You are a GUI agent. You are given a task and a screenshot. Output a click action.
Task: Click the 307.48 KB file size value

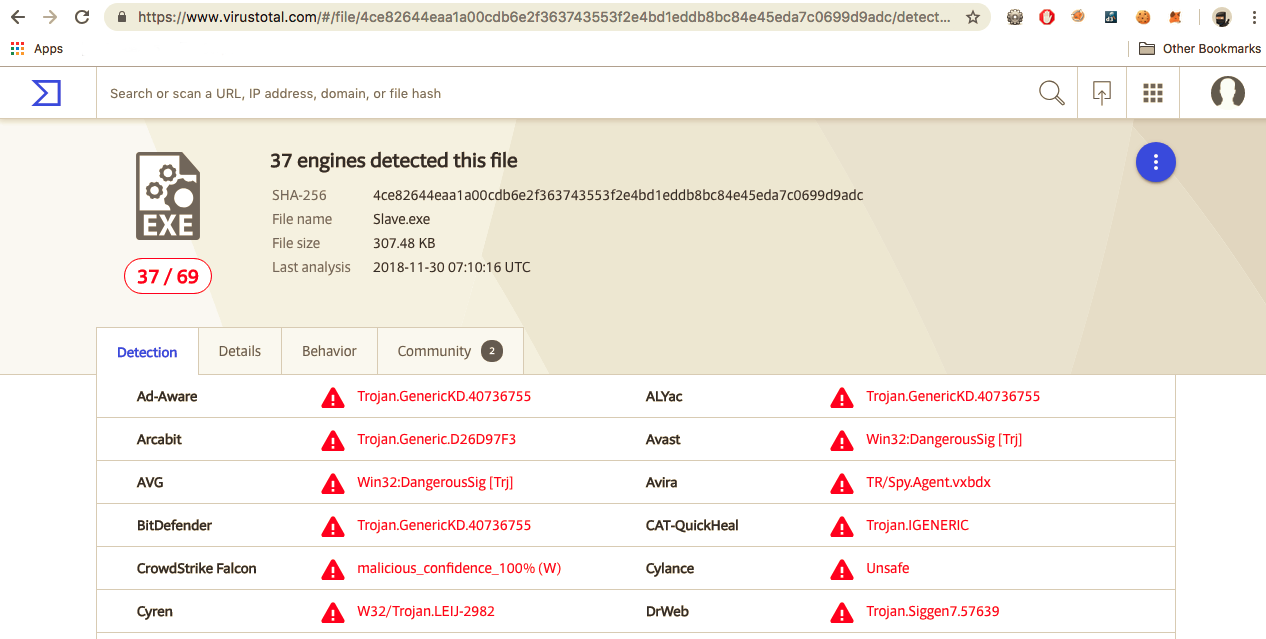point(404,243)
